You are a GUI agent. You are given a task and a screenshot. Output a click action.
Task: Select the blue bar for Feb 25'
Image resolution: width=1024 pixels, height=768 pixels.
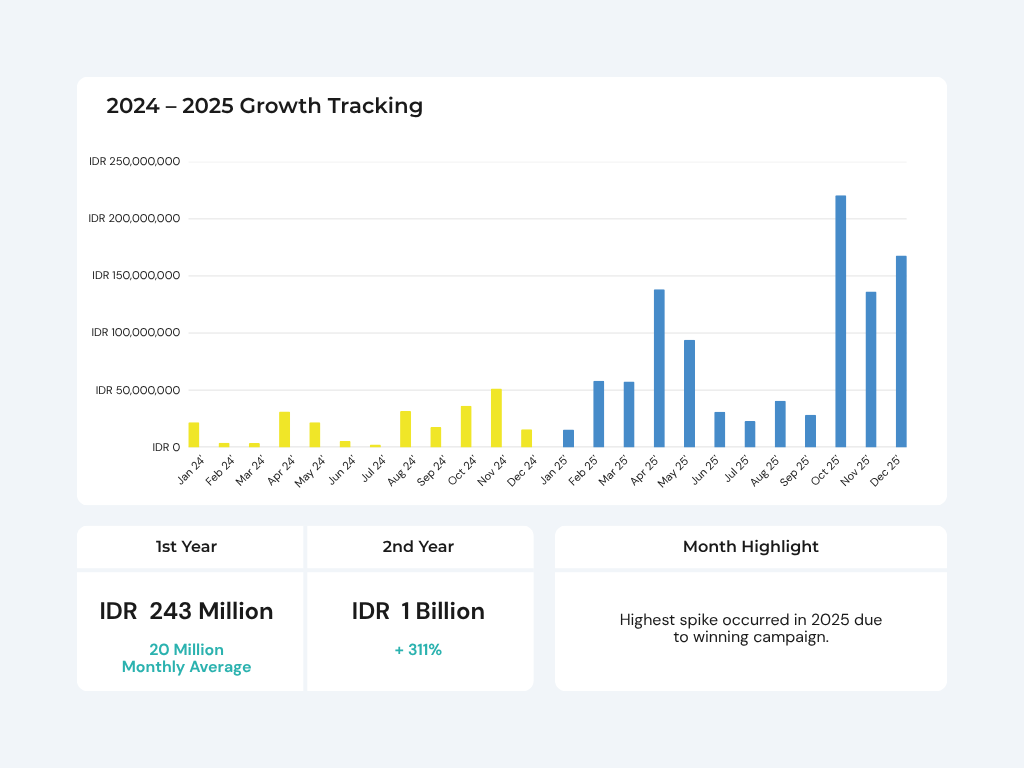pos(599,414)
